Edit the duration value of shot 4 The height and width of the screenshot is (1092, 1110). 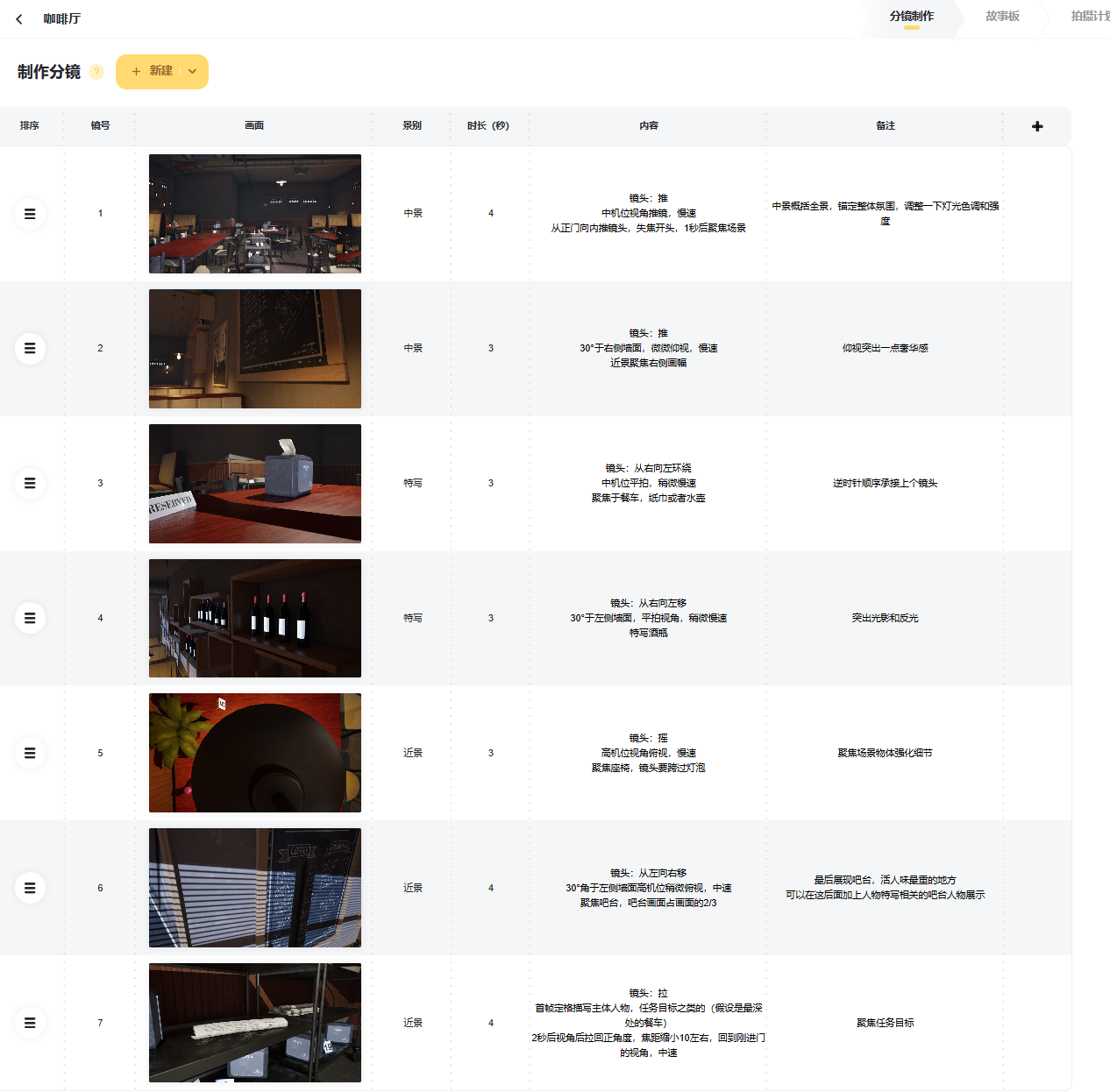[x=491, y=619]
